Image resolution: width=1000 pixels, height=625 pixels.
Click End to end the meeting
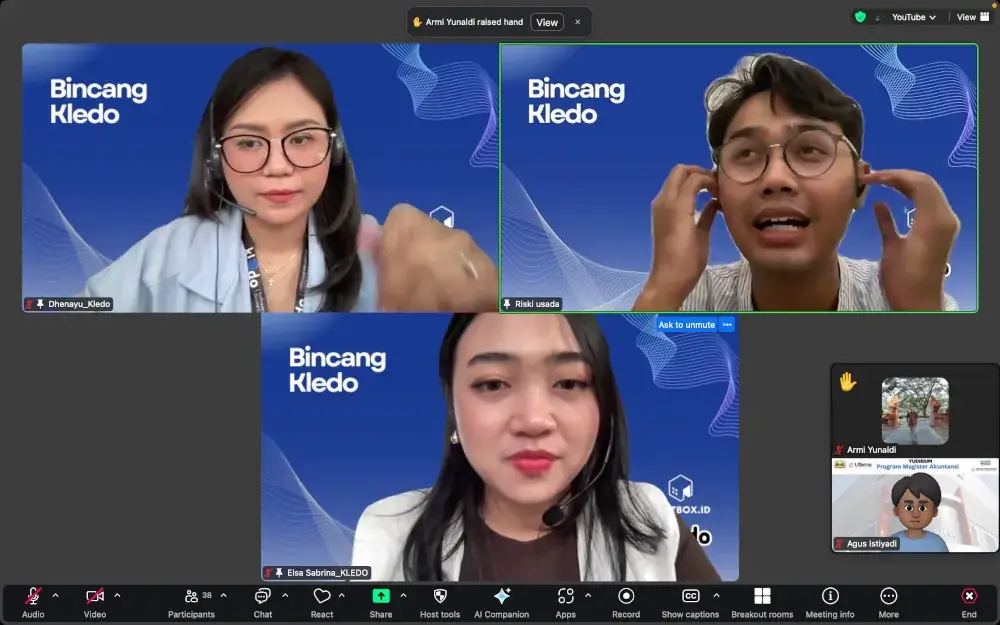coord(969,603)
